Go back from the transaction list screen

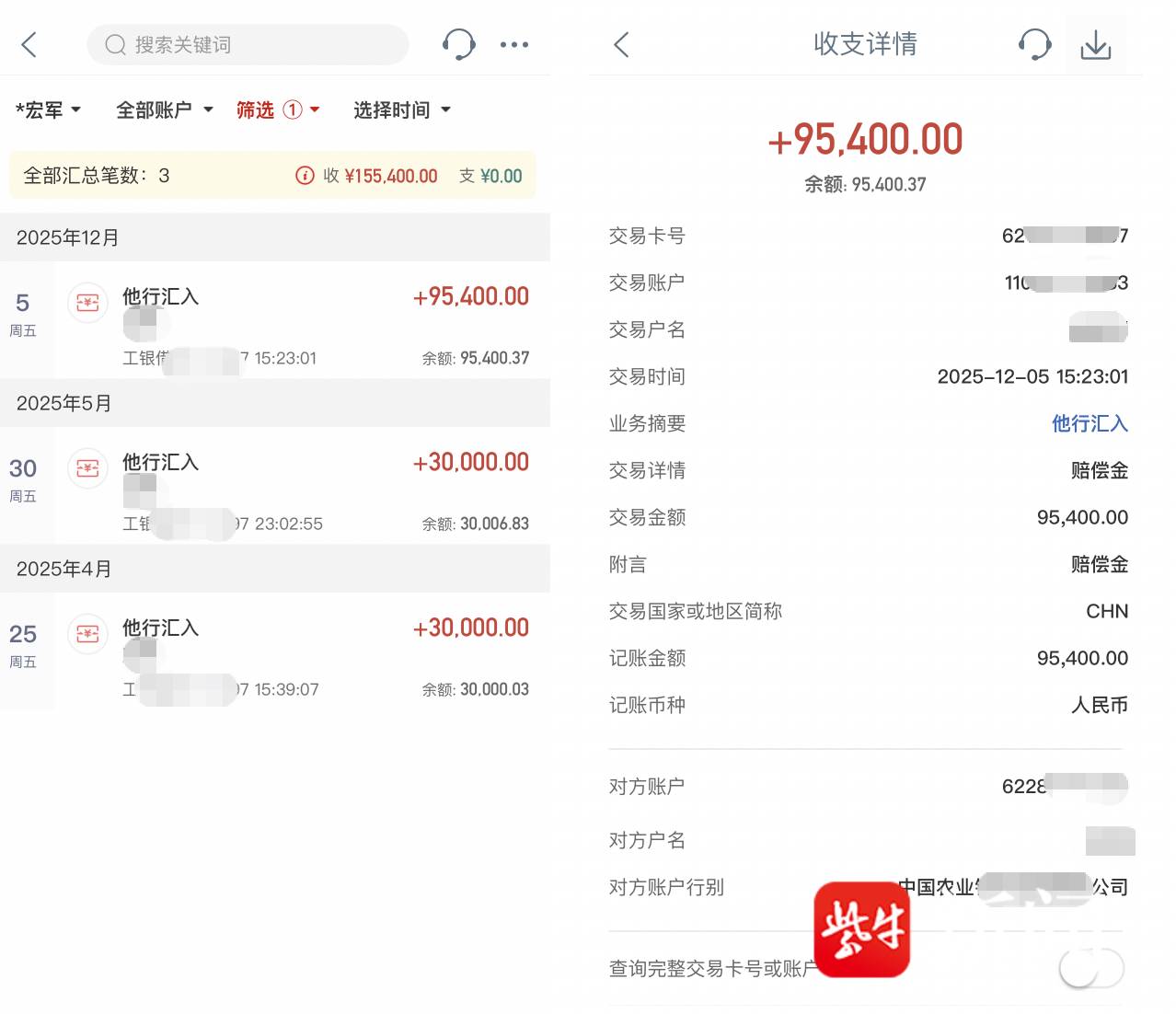(x=29, y=44)
